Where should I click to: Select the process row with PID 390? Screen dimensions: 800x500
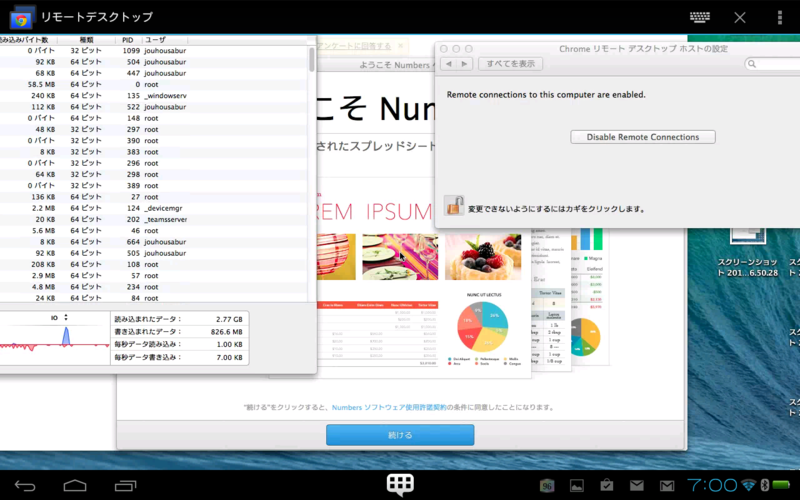154,140
